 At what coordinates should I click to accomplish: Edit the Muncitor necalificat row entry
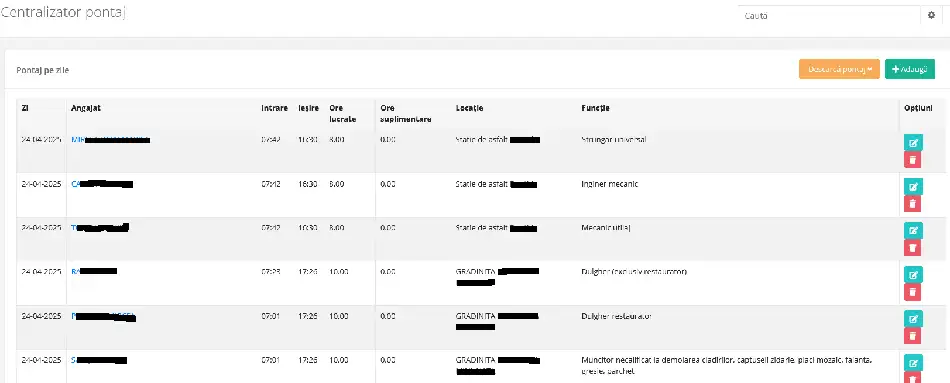click(912, 363)
